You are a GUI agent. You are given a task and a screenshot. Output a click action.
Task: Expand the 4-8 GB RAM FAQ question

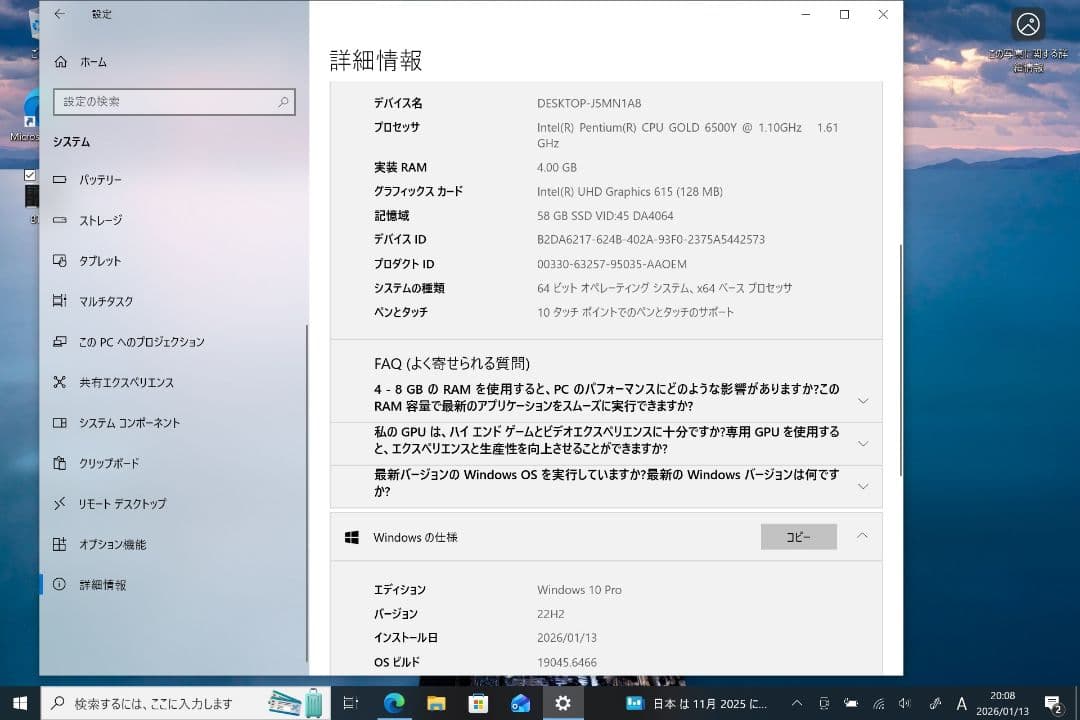862,397
